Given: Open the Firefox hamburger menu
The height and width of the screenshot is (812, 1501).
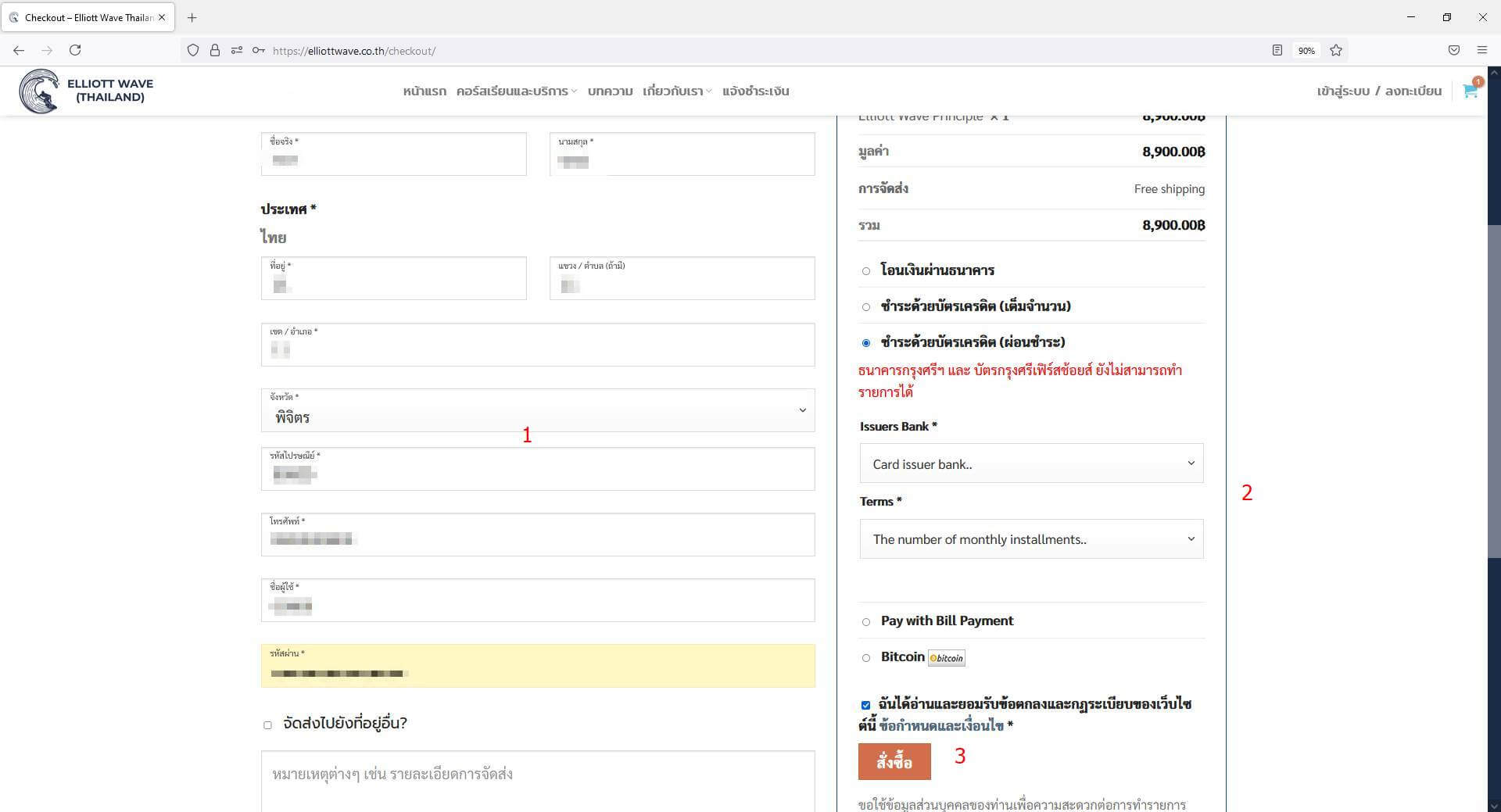Looking at the screenshot, I should 1481,51.
